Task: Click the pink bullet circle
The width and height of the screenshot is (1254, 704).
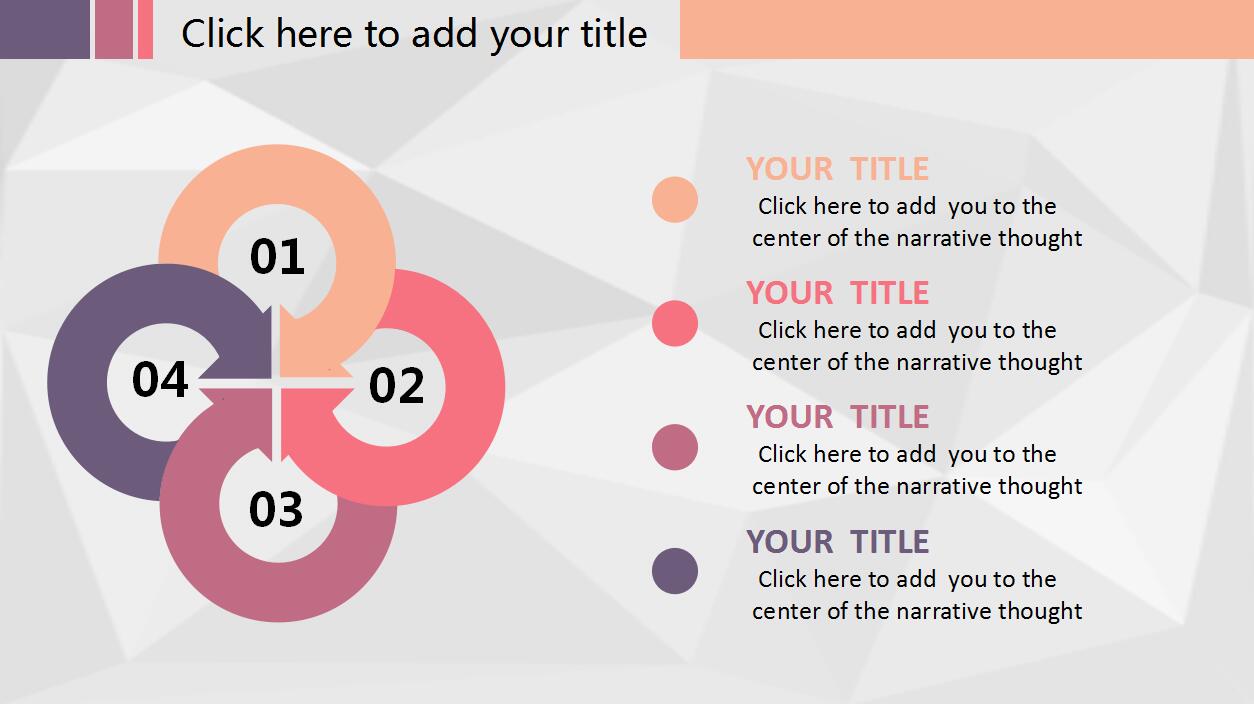Action: 675,323
